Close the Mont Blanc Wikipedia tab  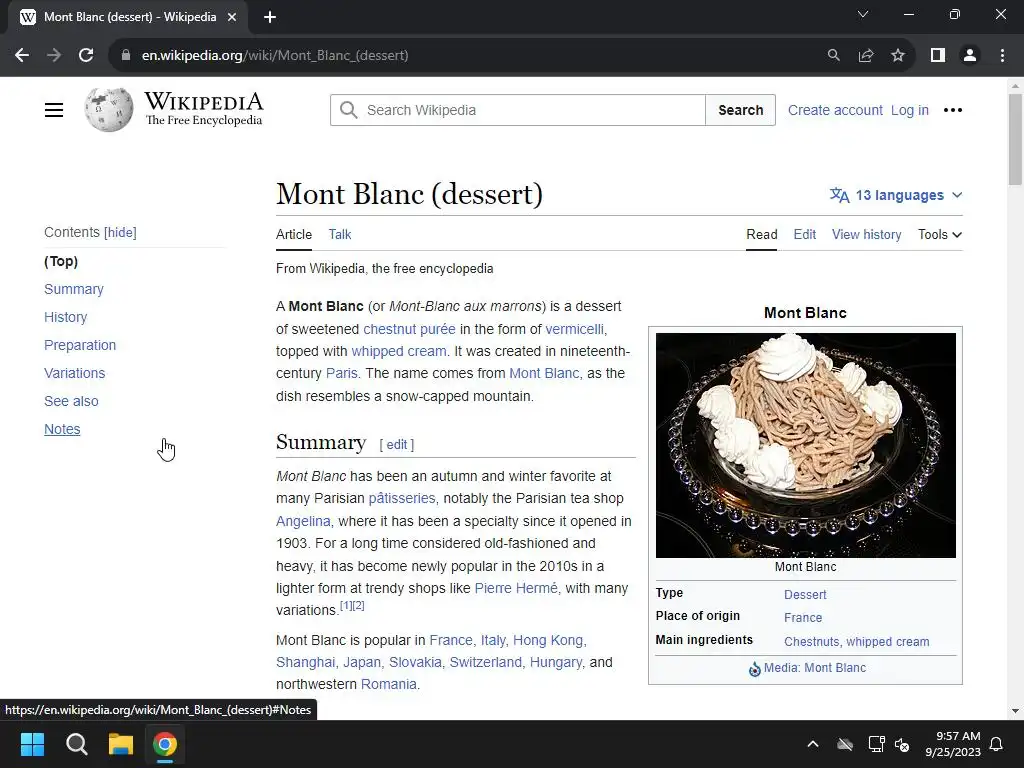(x=232, y=17)
